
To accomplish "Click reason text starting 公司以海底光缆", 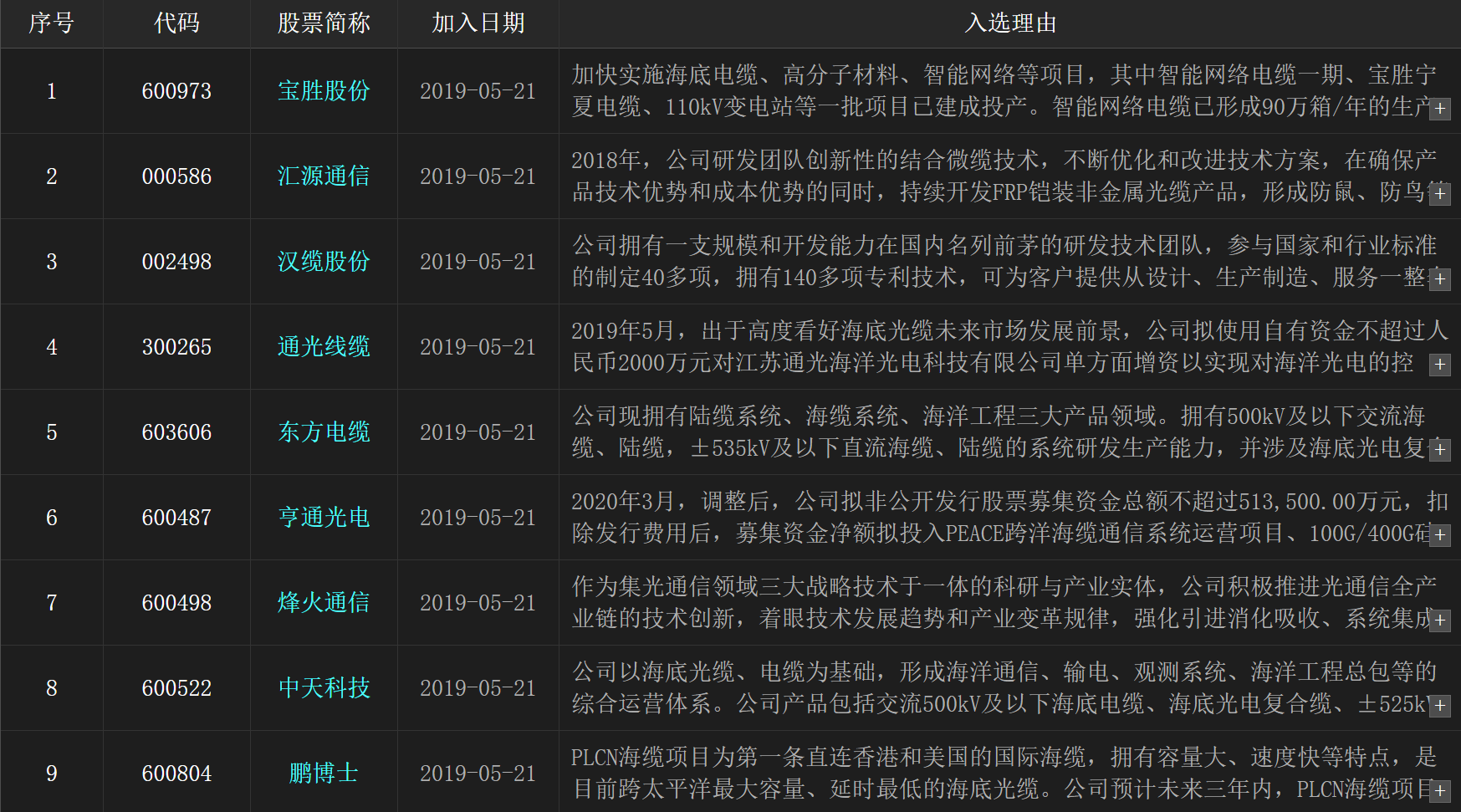I will pos(1004,688).
